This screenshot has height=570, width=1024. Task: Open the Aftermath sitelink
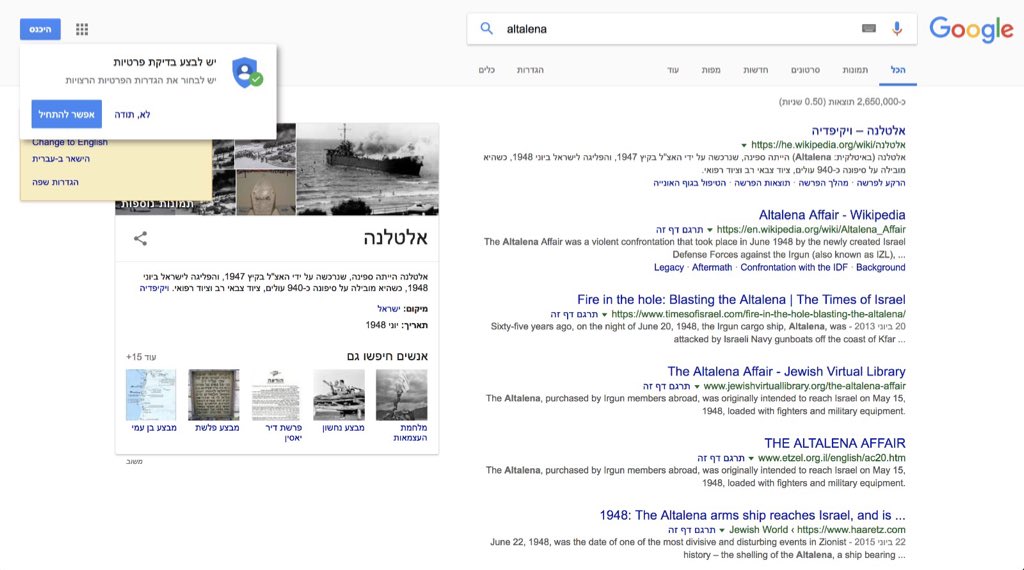point(712,268)
